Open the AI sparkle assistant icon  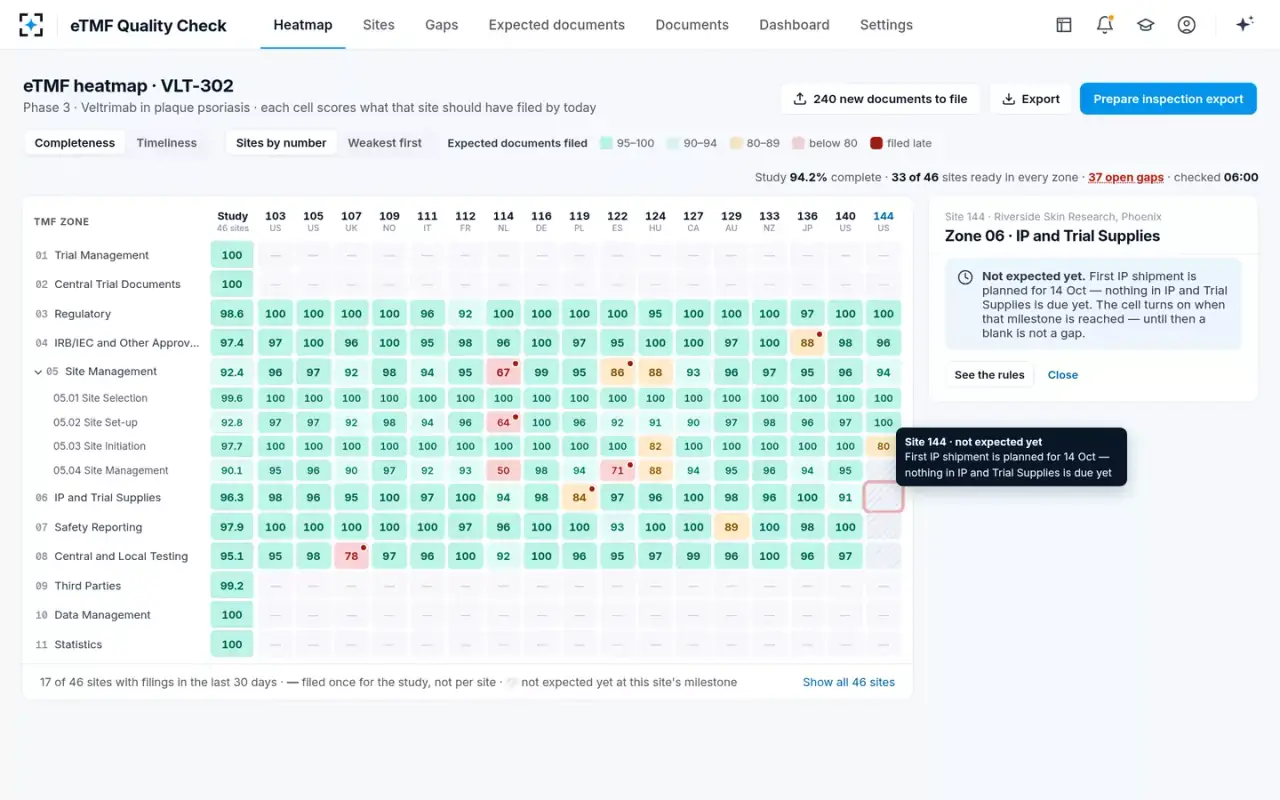[x=1245, y=25]
